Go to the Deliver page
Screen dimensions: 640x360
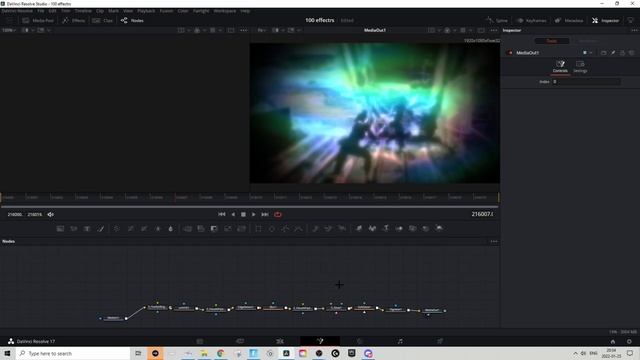(x=440, y=341)
